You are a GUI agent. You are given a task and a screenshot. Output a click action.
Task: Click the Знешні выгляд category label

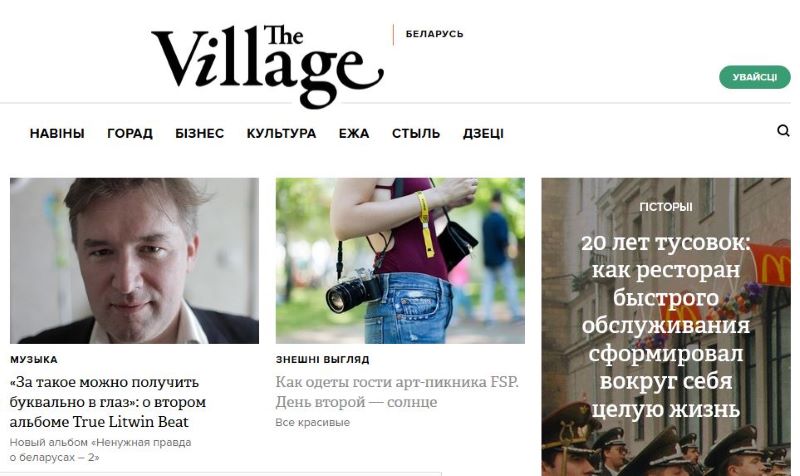[x=322, y=360]
